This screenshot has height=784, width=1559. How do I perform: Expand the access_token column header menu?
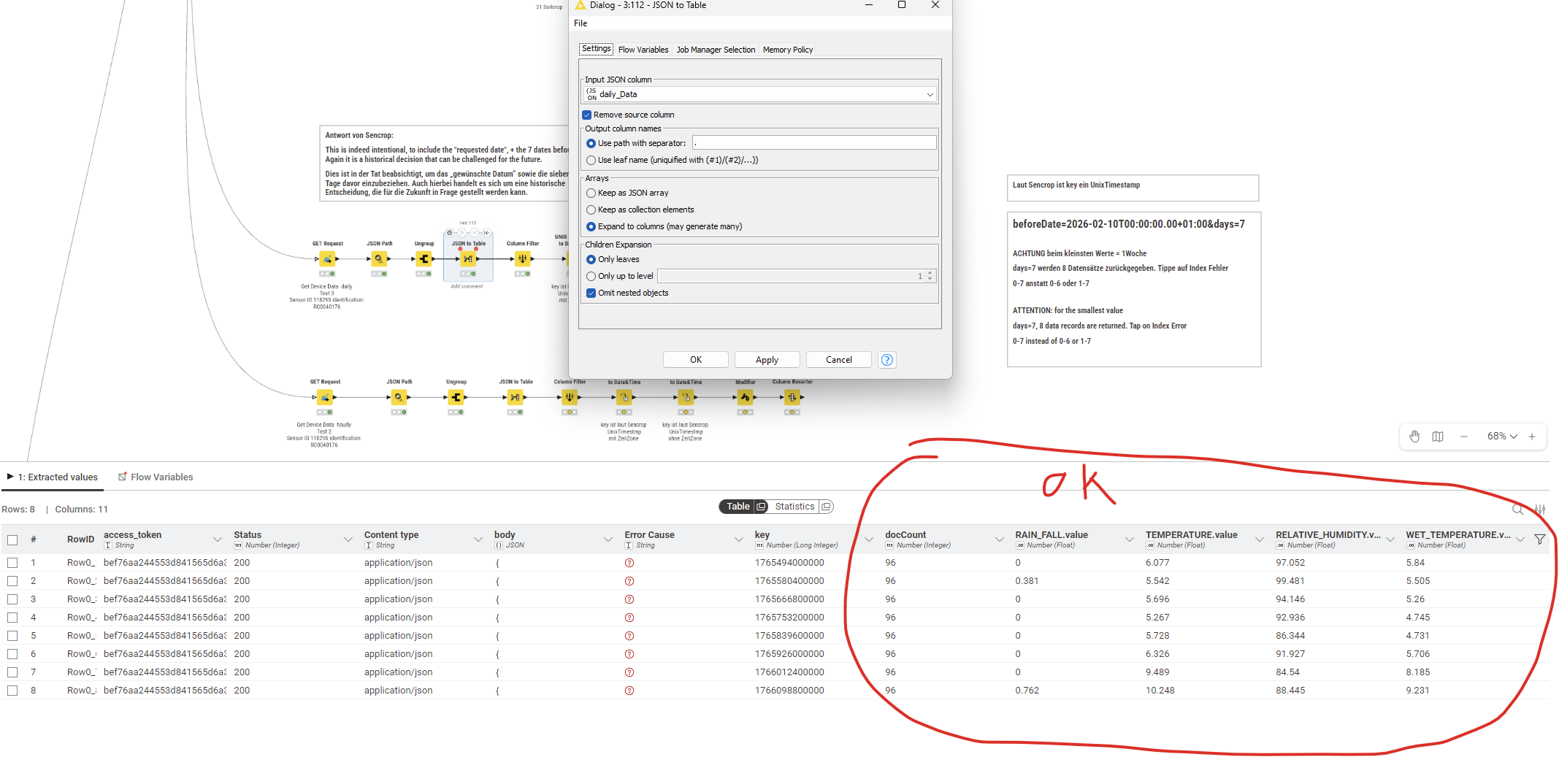[217, 539]
